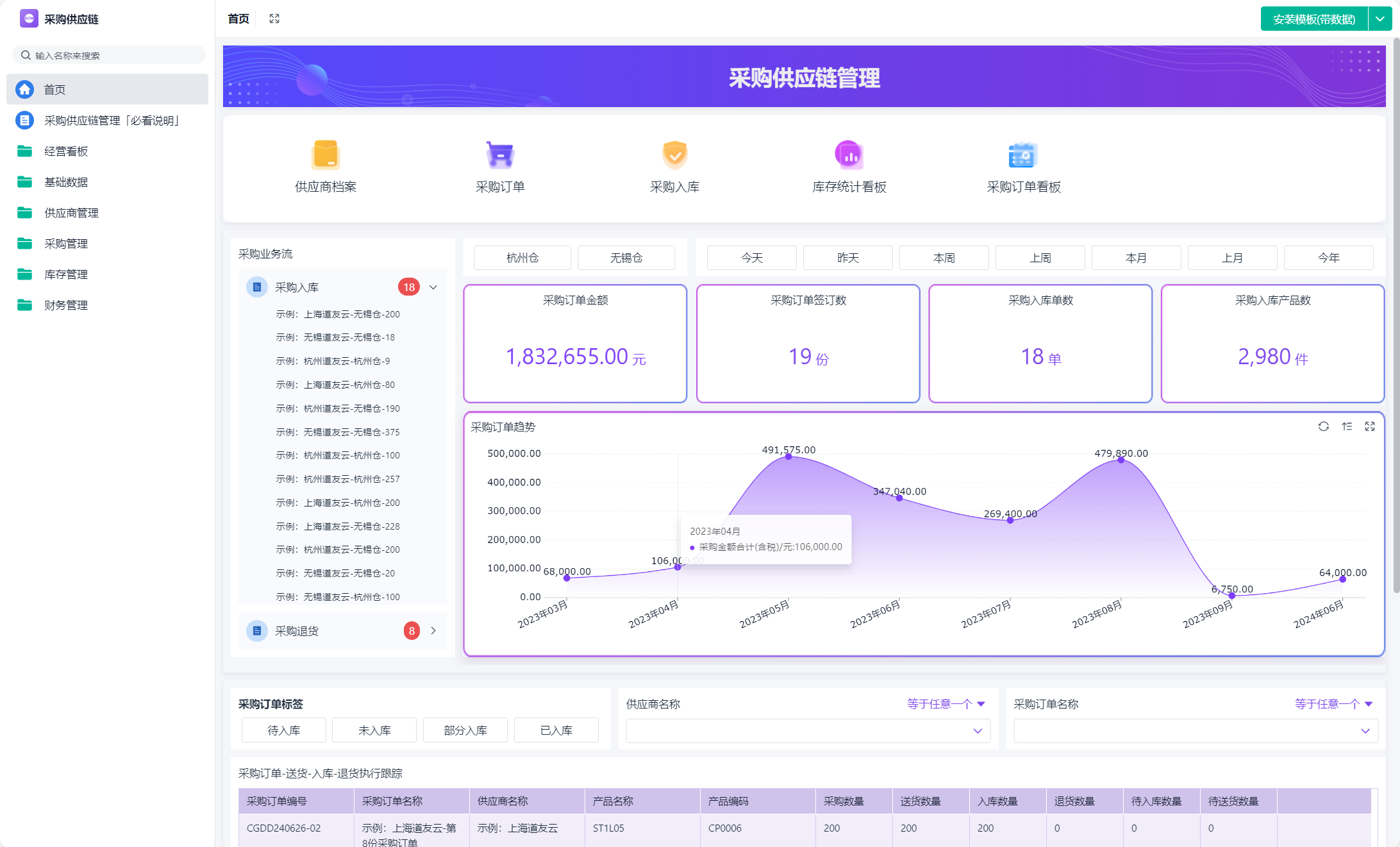Image resolution: width=1400 pixels, height=847 pixels.
Task: Click the sort icon on trend chart
Action: click(1347, 426)
